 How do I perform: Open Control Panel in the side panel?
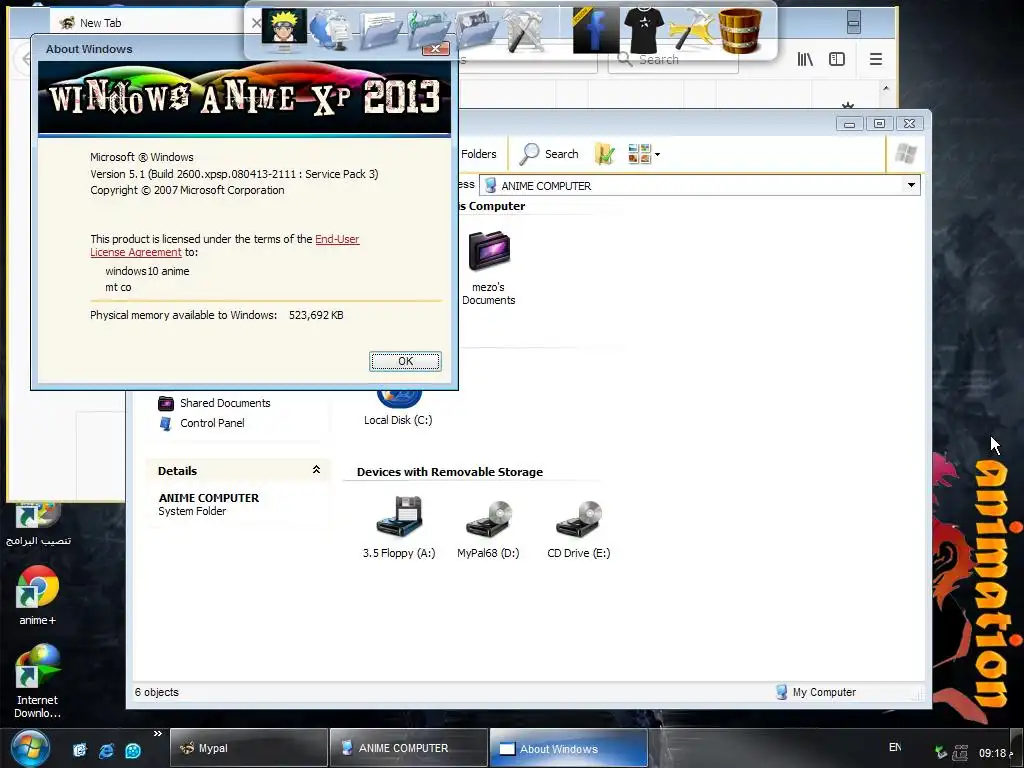[x=202, y=423]
